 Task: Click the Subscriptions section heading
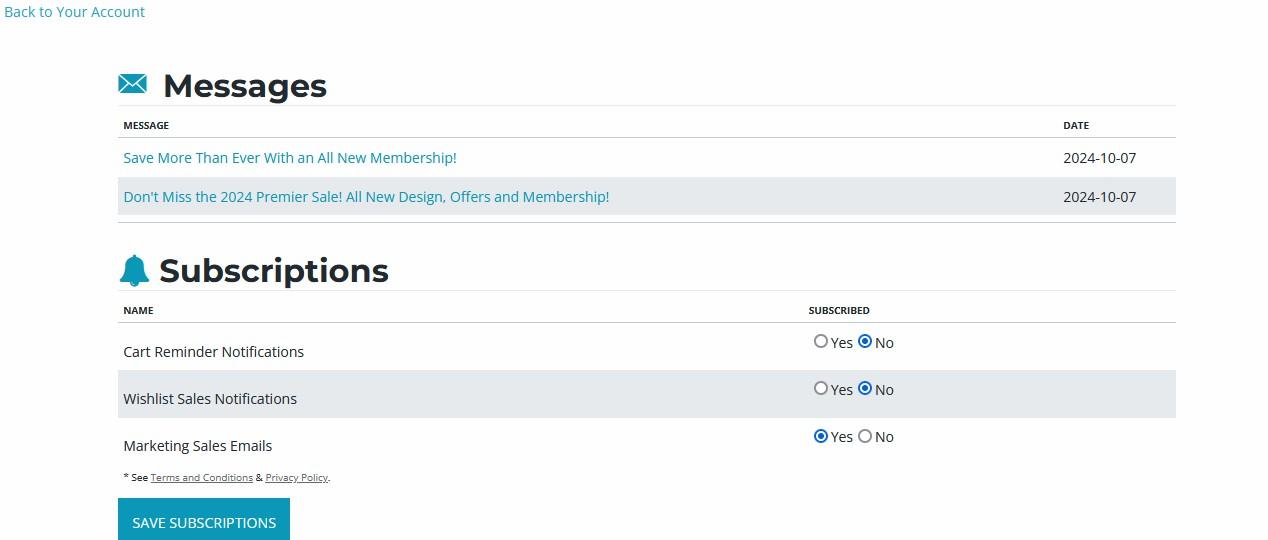274,271
